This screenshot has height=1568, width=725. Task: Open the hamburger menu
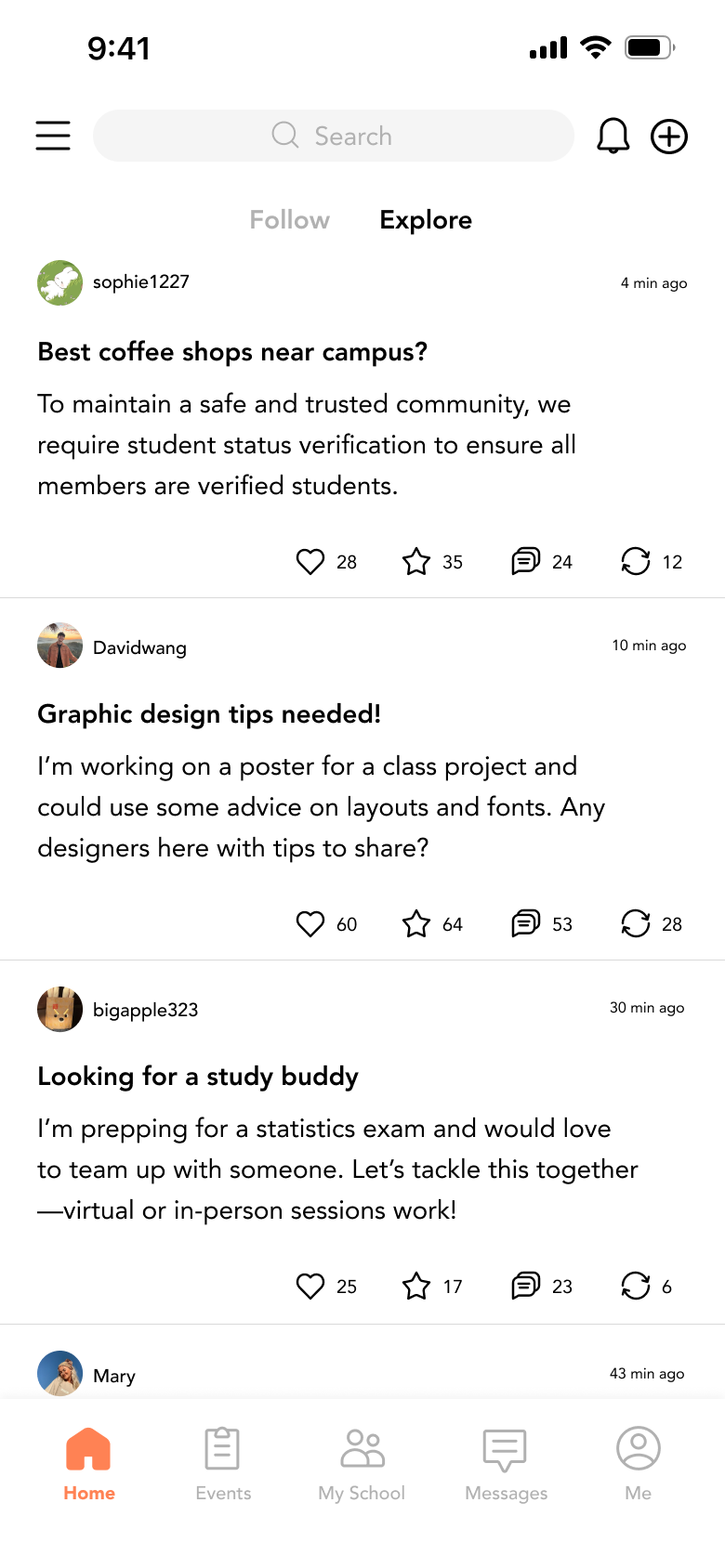click(53, 136)
